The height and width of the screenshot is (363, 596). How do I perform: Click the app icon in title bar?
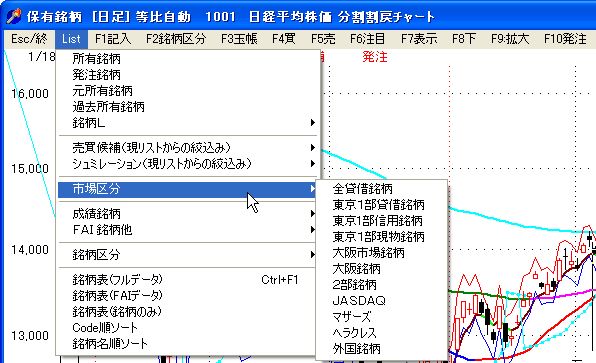pos(13,16)
